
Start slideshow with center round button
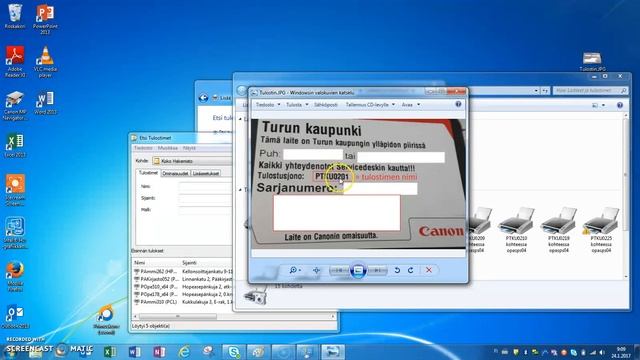358,270
